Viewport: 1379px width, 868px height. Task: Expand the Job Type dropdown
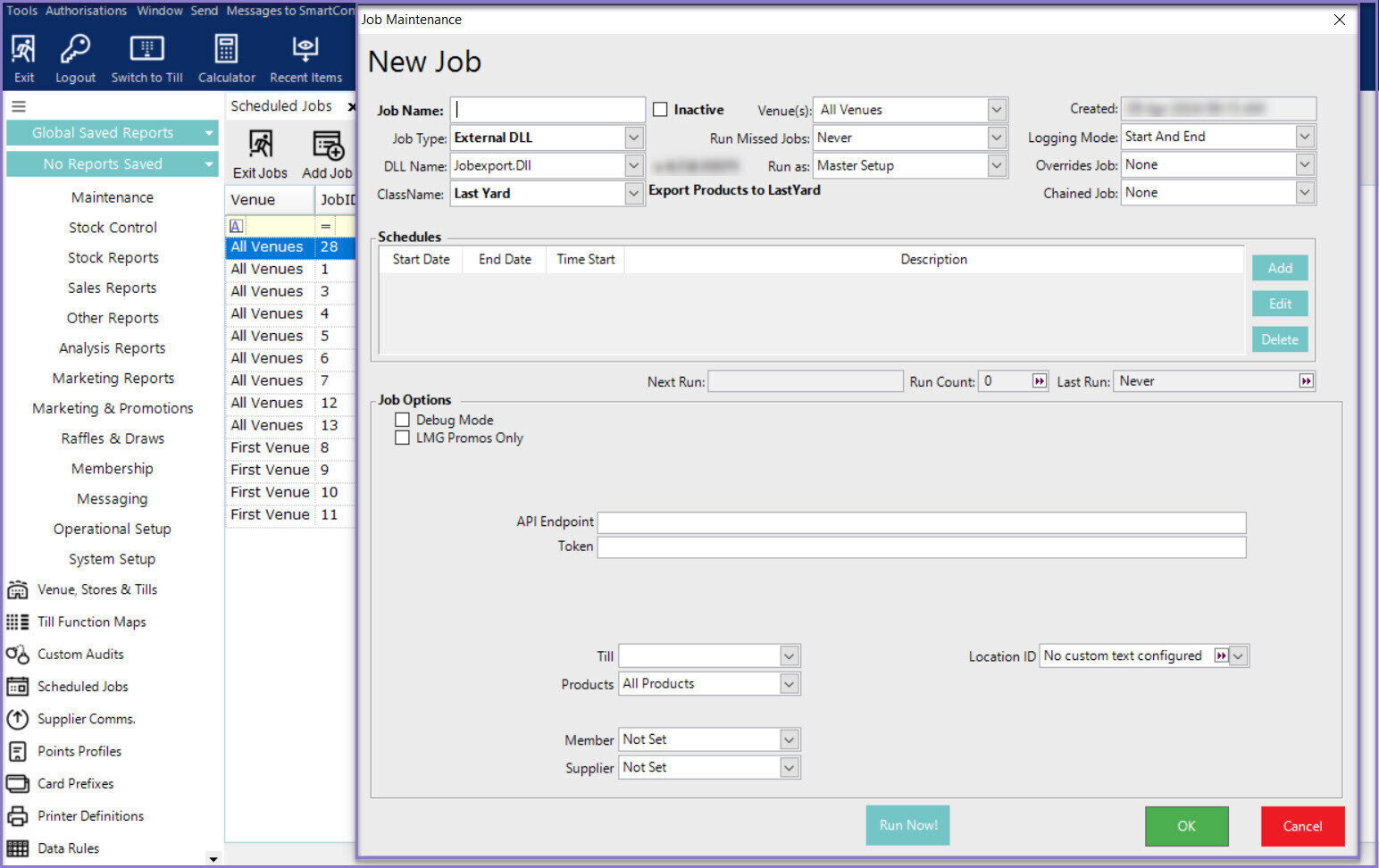point(633,138)
